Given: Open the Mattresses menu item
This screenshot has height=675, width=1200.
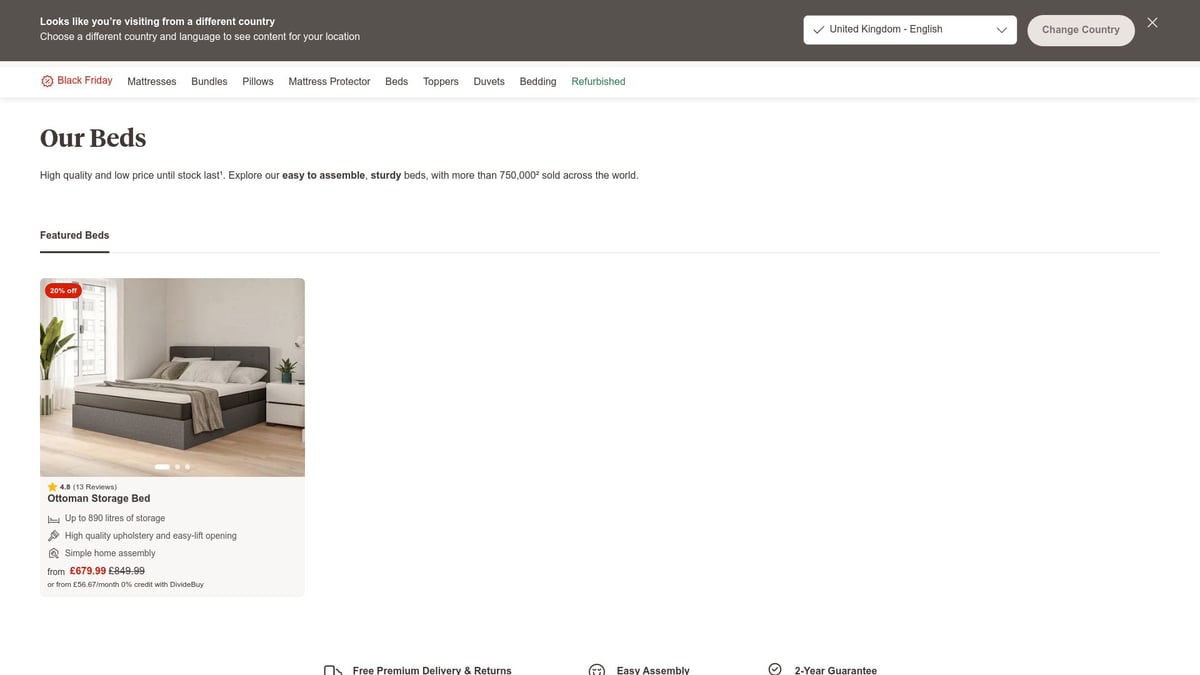Looking at the screenshot, I should (x=152, y=82).
